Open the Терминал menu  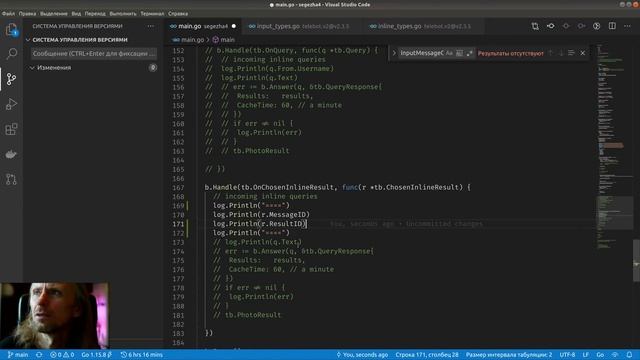coord(152,13)
